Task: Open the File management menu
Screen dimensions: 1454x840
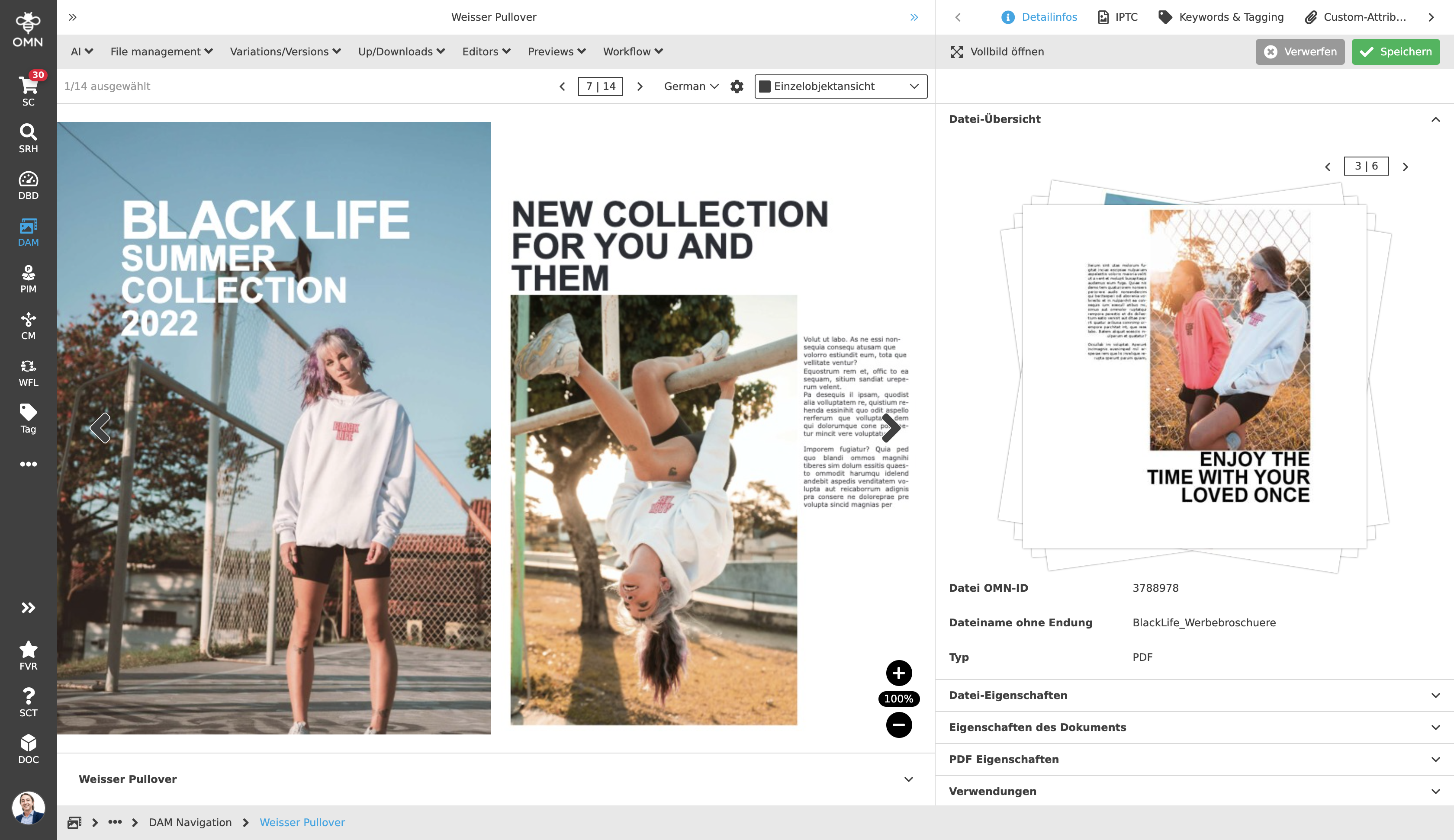Action: [x=161, y=52]
